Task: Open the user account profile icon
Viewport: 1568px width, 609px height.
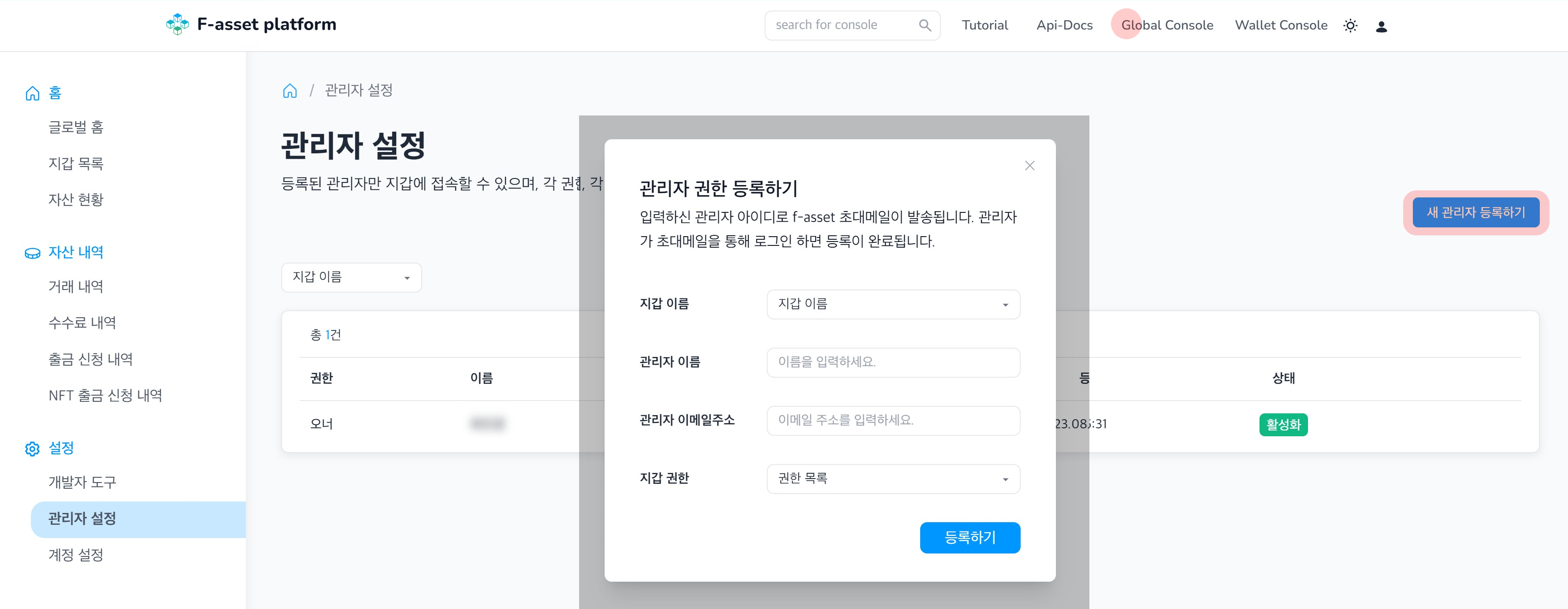Action: coord(1381,27)
